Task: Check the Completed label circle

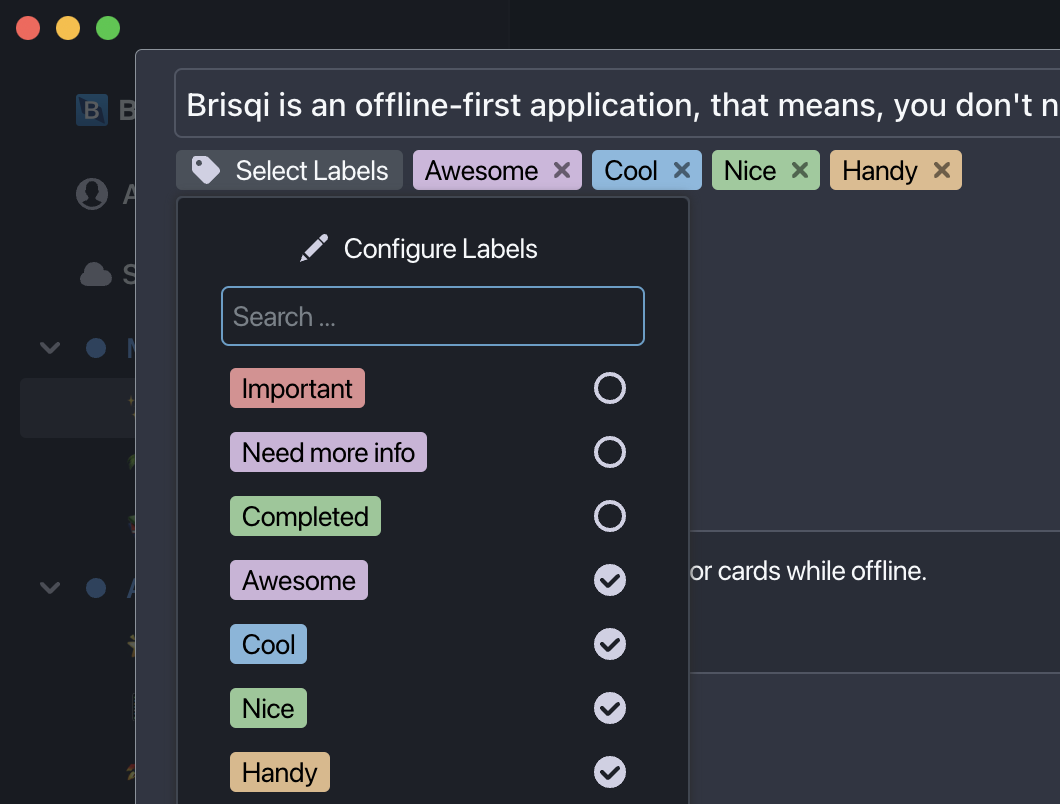Action: 610,516
